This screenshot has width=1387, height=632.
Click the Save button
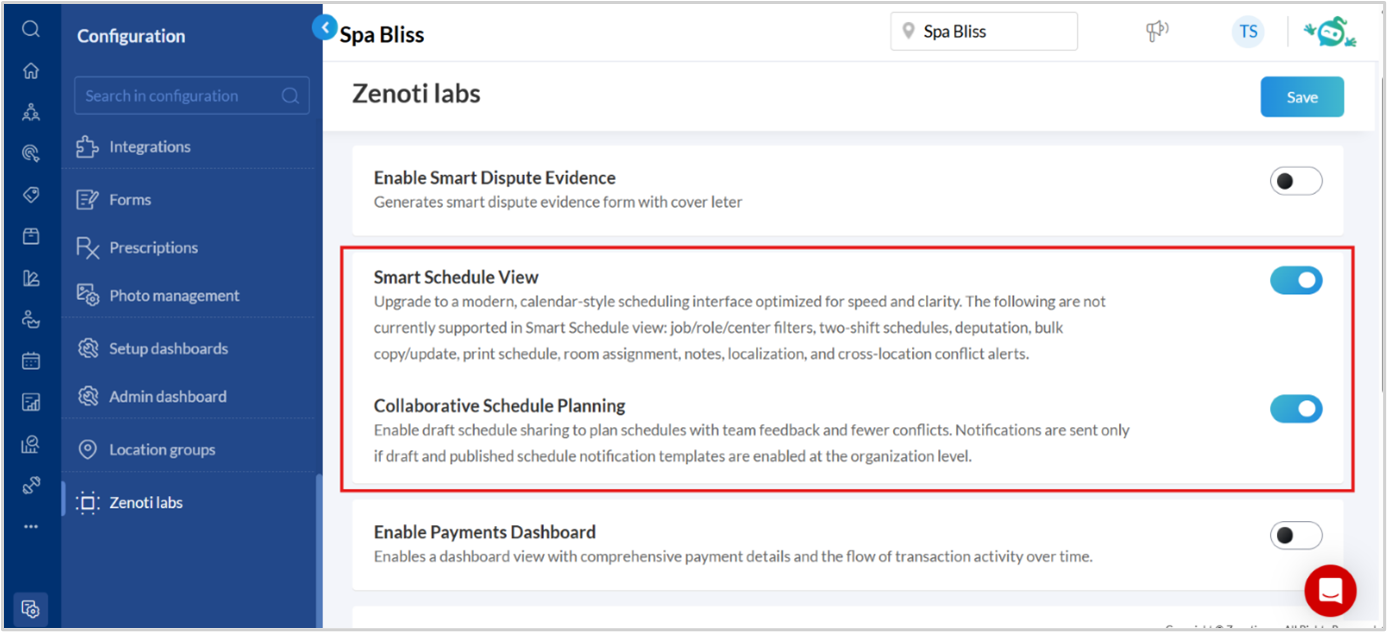(1302, 97)
